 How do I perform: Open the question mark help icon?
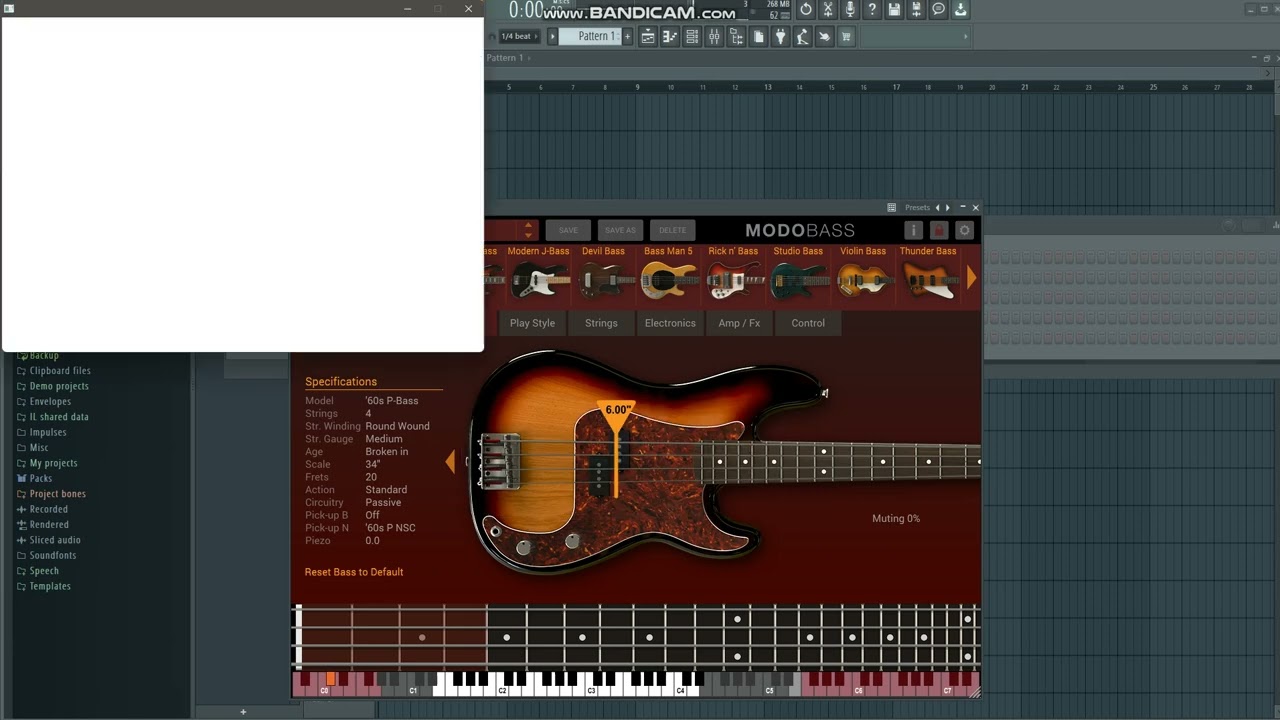tap(872, 10)
